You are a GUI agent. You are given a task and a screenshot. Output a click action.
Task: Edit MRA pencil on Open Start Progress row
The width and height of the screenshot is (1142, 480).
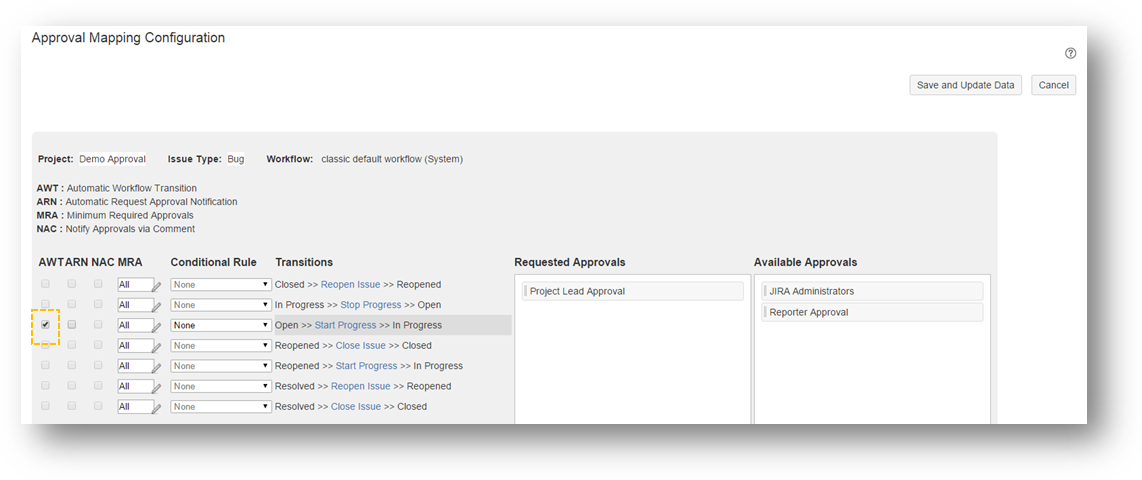[157, 326]
